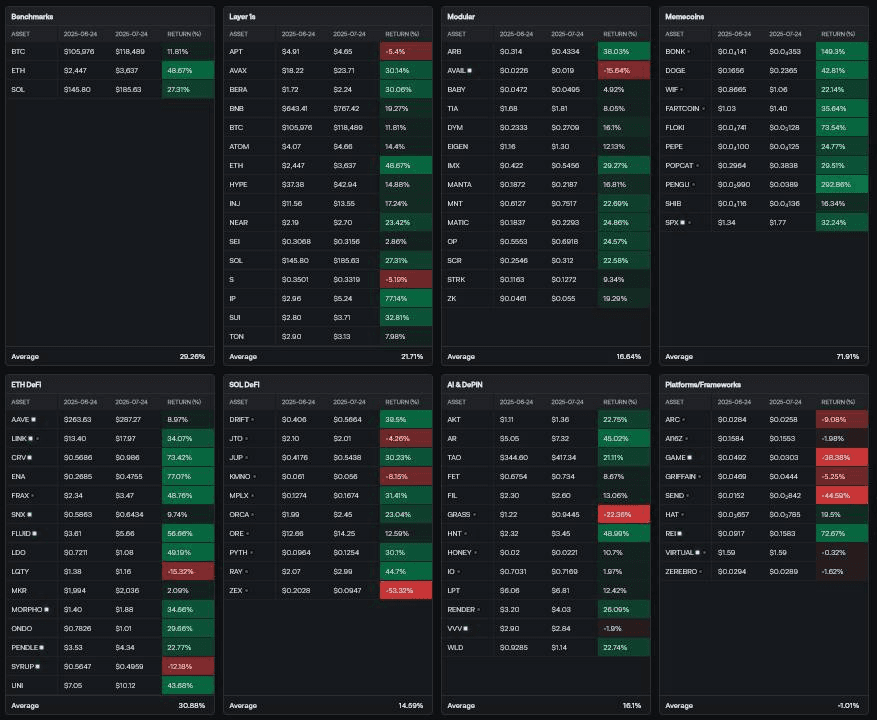The image size is (877, 720).
Task: Click the SOL DeFi panel title
Action: (244, 385)
